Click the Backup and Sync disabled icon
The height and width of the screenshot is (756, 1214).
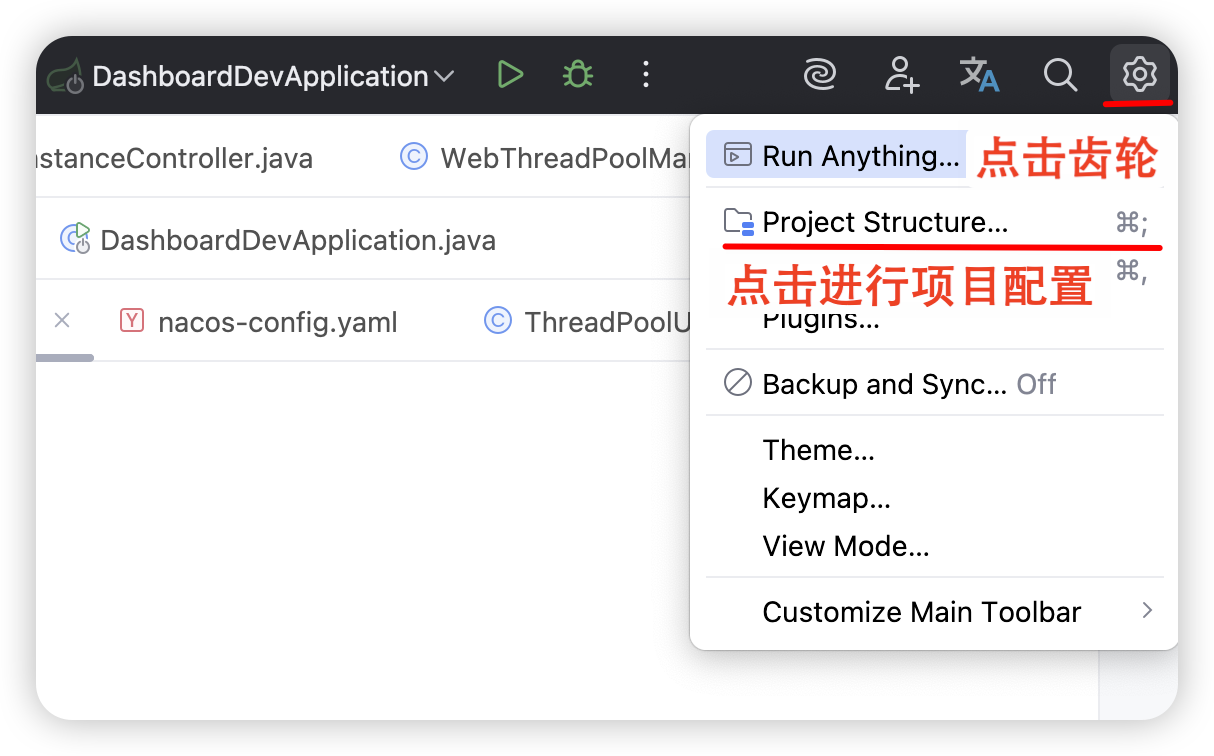[737, 383]
